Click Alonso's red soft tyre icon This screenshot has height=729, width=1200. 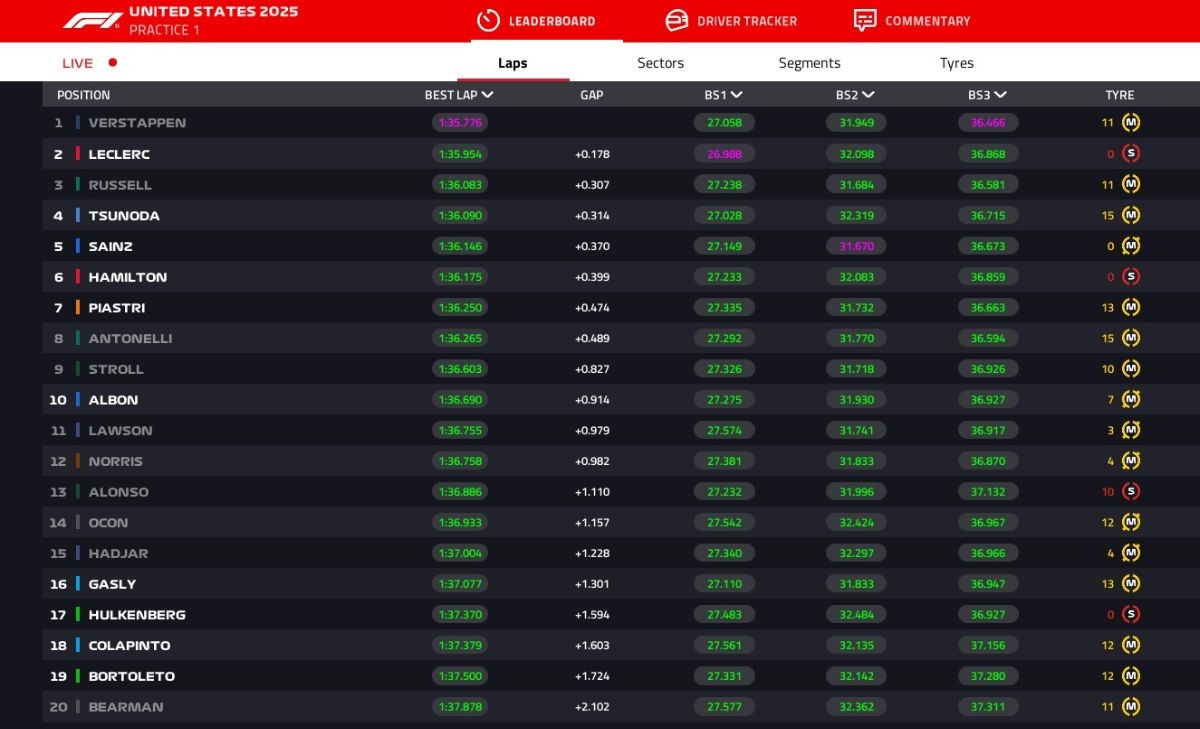(x=1131, y=492)
